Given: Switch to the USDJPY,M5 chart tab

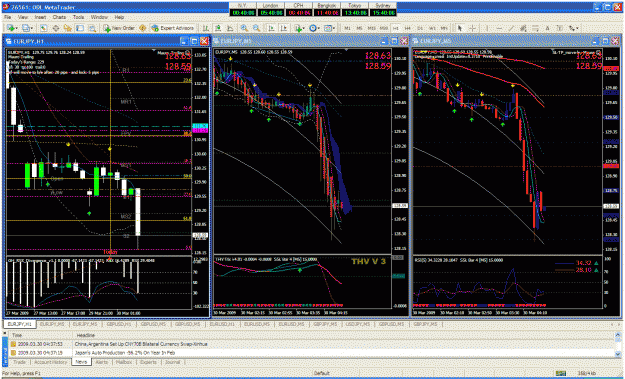Looking at the screenshot, I should click(x=357, y=324).
